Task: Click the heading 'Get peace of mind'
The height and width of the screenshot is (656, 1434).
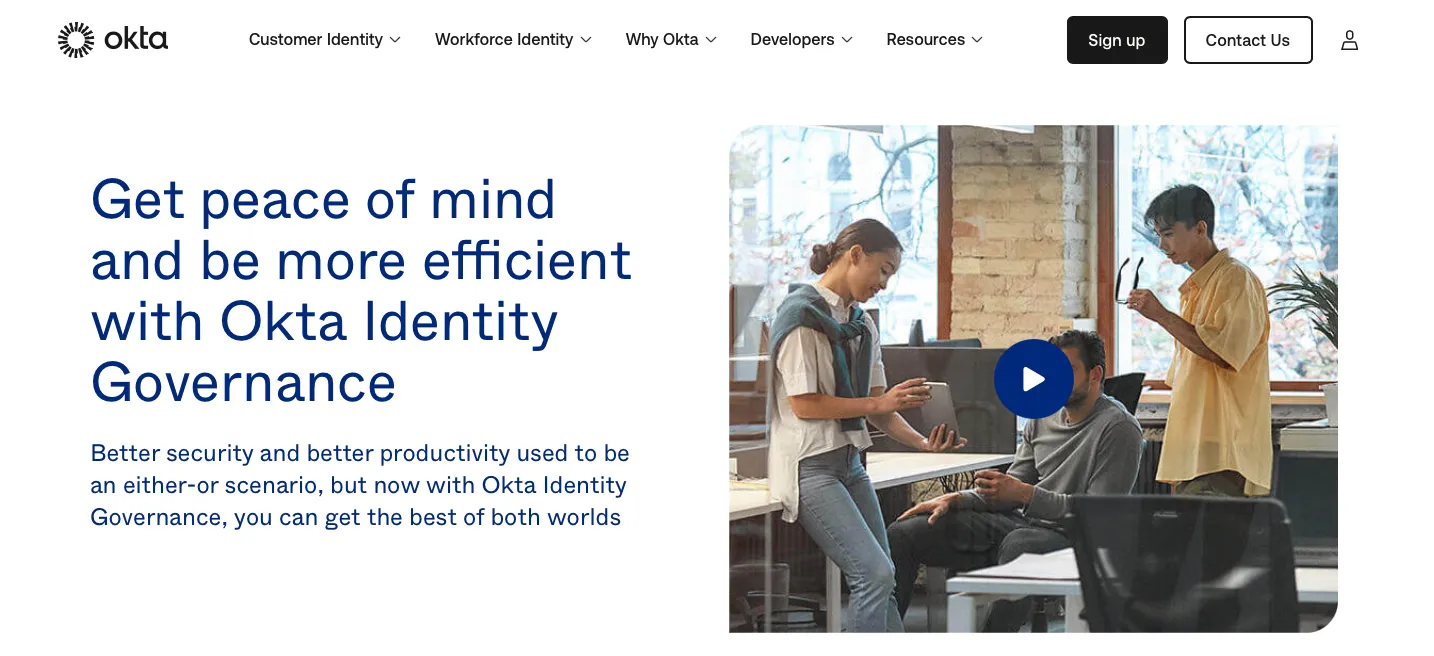Action: point(323,200)
